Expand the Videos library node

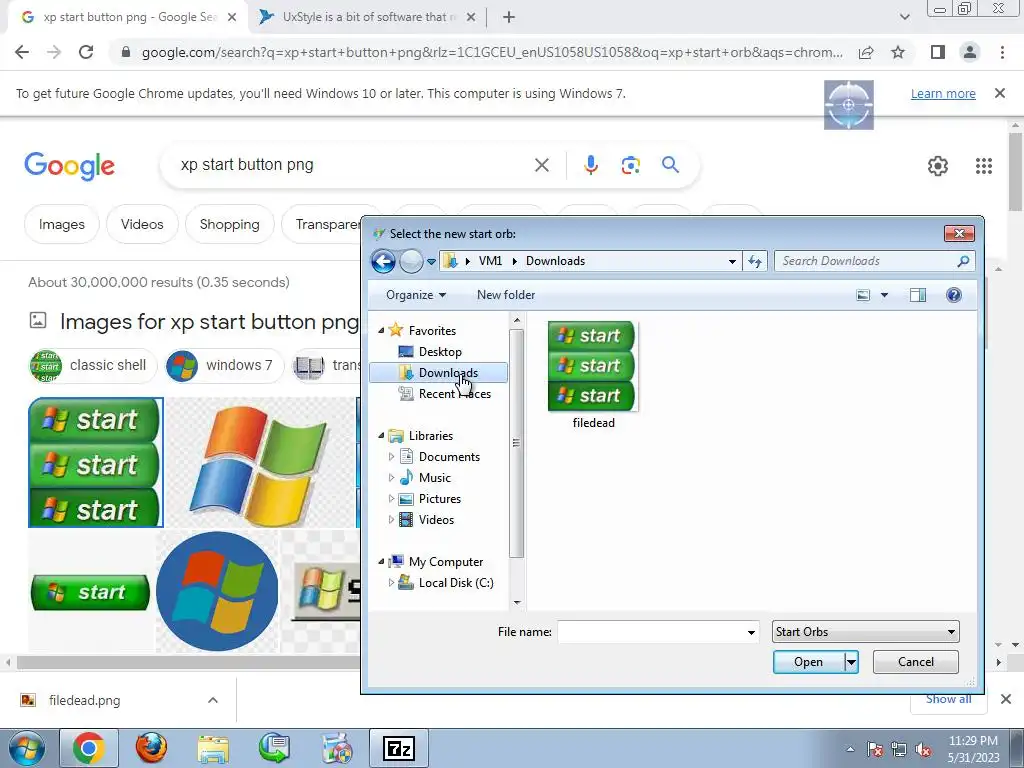tap(391, 520)
